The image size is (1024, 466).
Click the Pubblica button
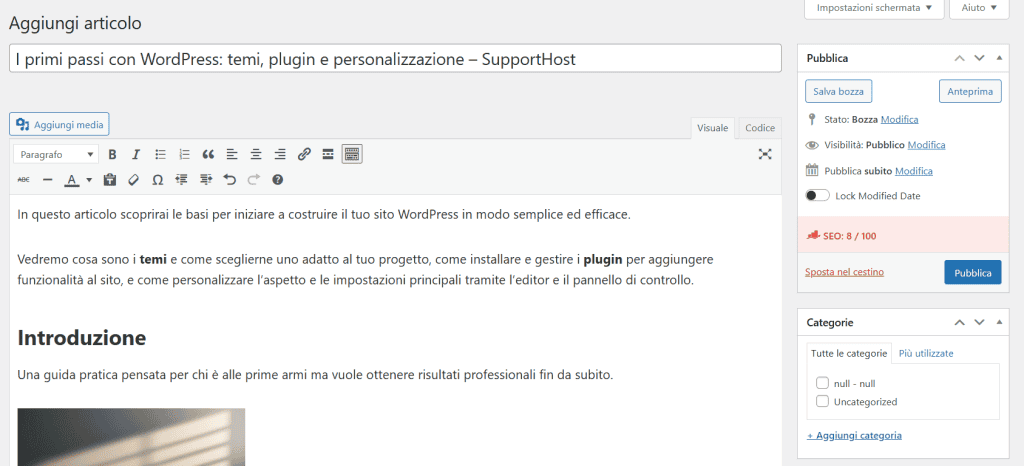(x=972, y=272)
